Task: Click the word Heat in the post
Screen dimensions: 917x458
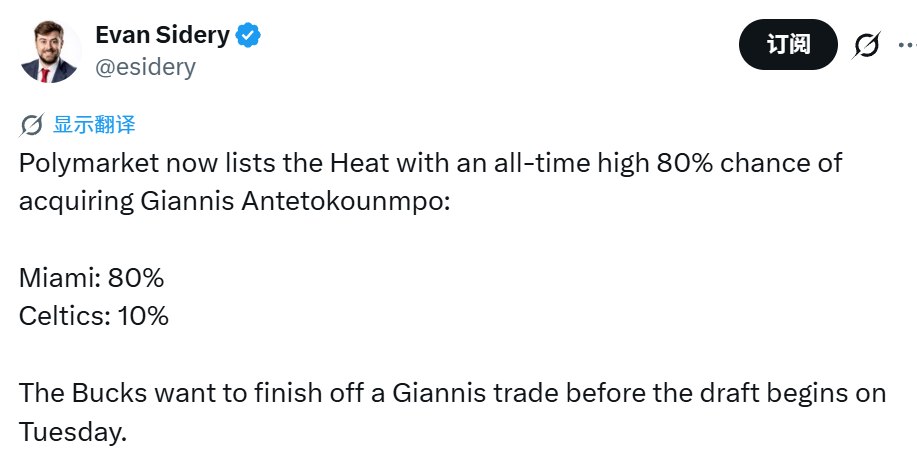Action: point(359,163)
